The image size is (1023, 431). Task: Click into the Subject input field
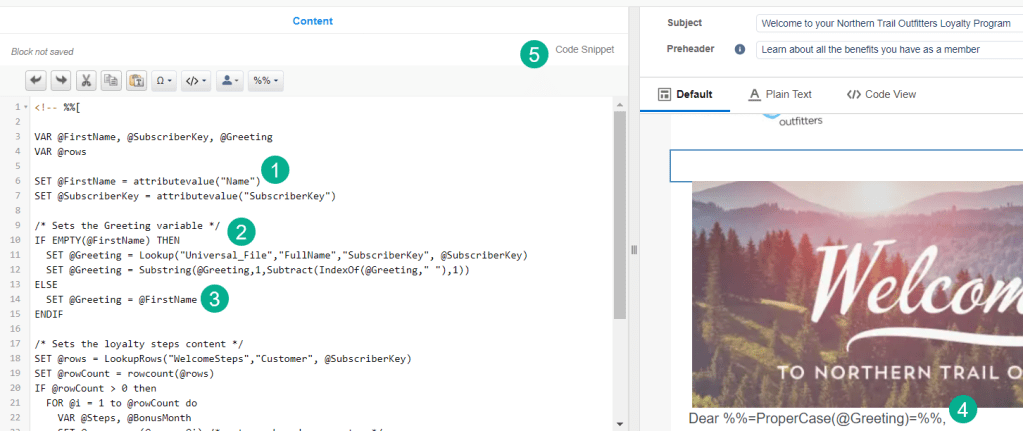tap(888, 22)
